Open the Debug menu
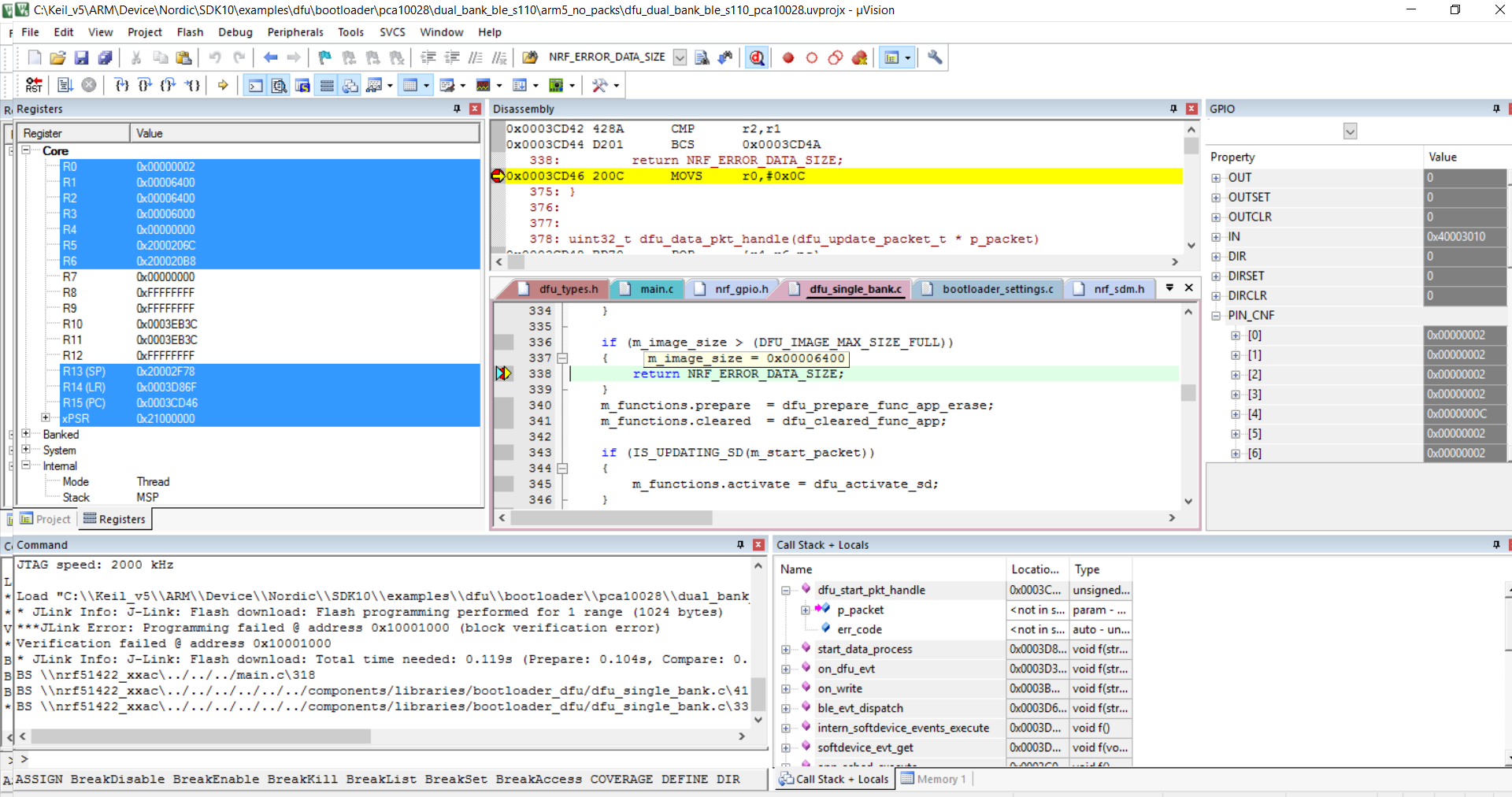 (x=235, y=32)
